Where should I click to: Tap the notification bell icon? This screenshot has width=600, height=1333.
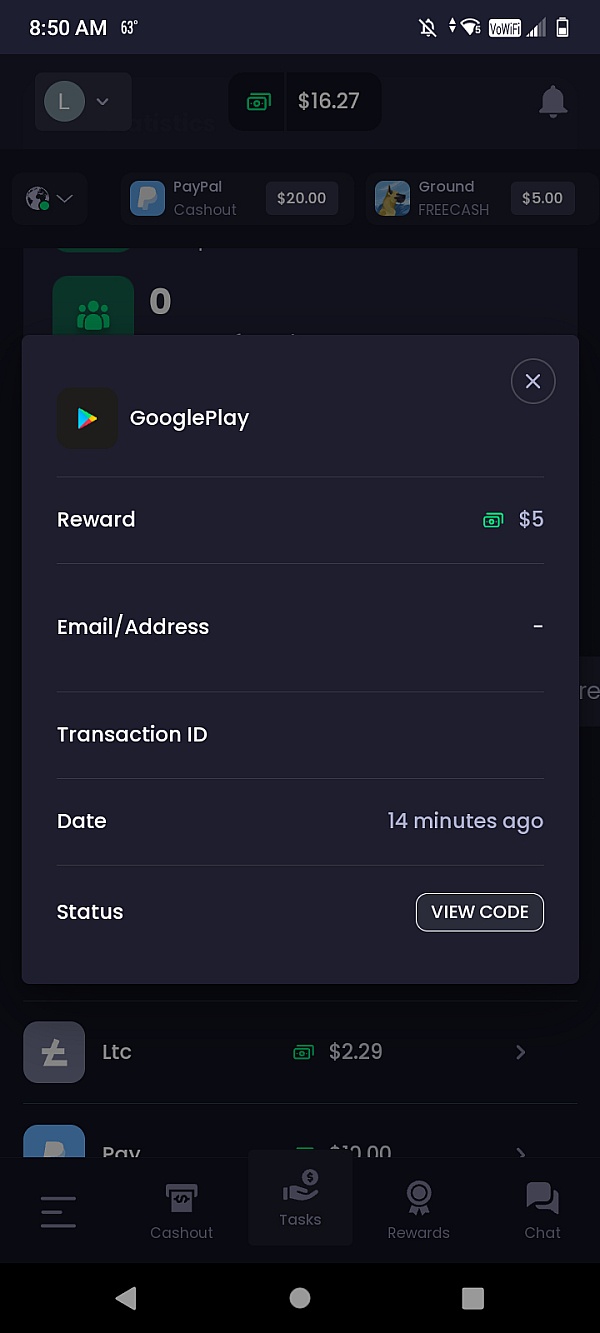click(x=552, y=101)
